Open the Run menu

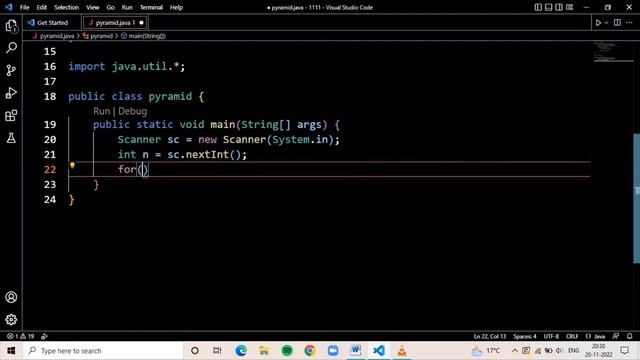pos(127,7)
